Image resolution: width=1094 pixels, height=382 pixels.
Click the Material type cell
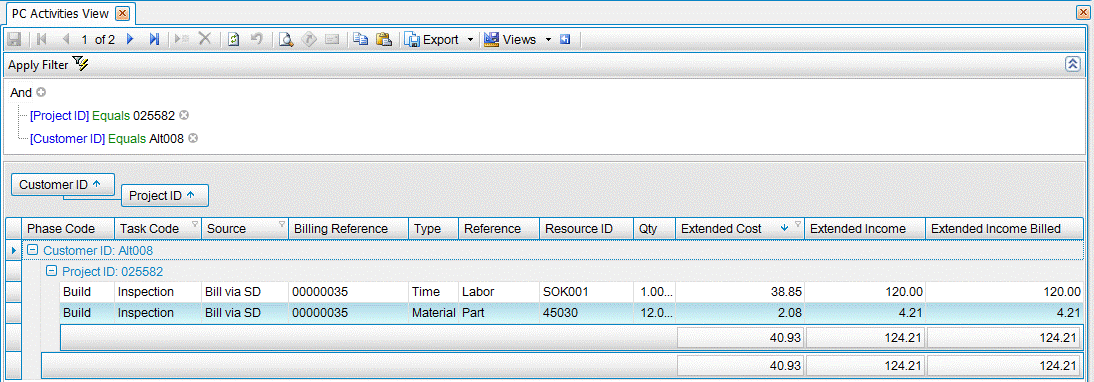(433, 313)
